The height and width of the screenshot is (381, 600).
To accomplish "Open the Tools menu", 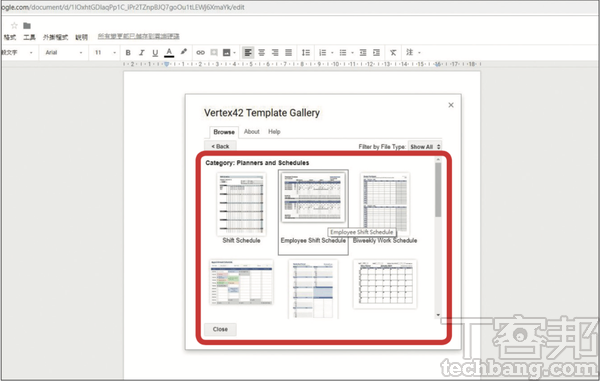I will [x=29, y=37].
